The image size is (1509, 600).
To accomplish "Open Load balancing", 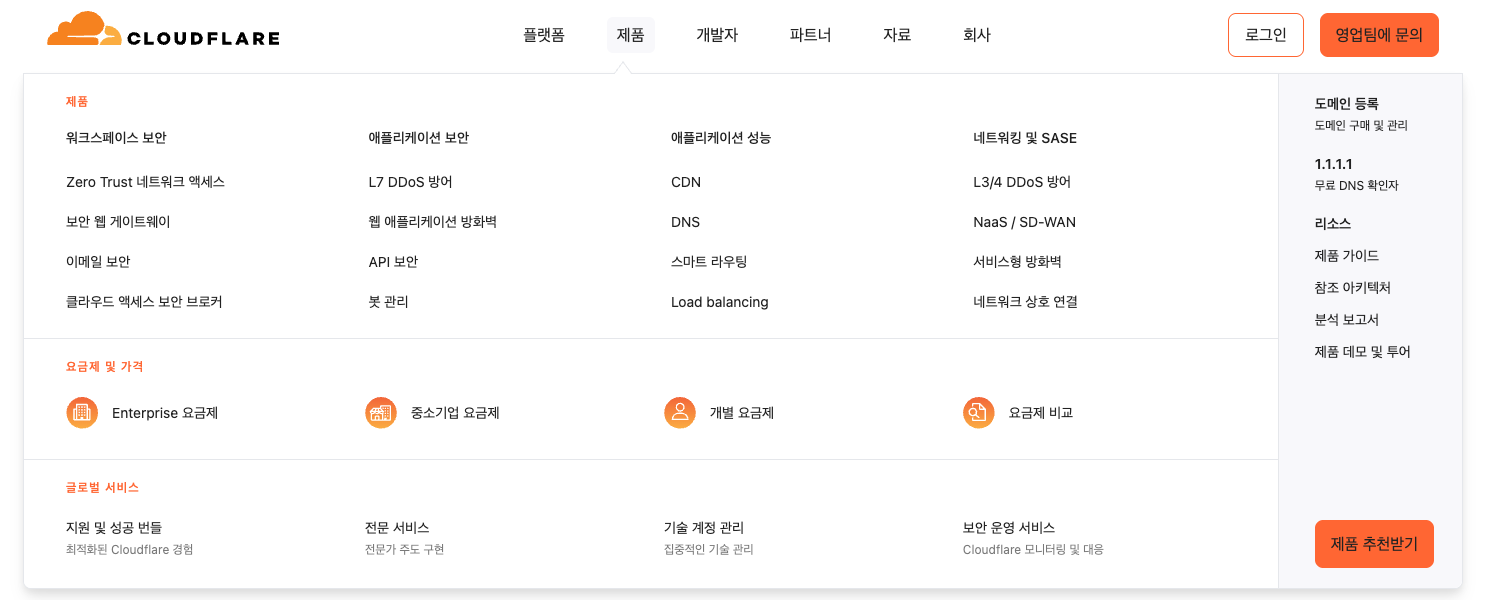I will point(719,302).
